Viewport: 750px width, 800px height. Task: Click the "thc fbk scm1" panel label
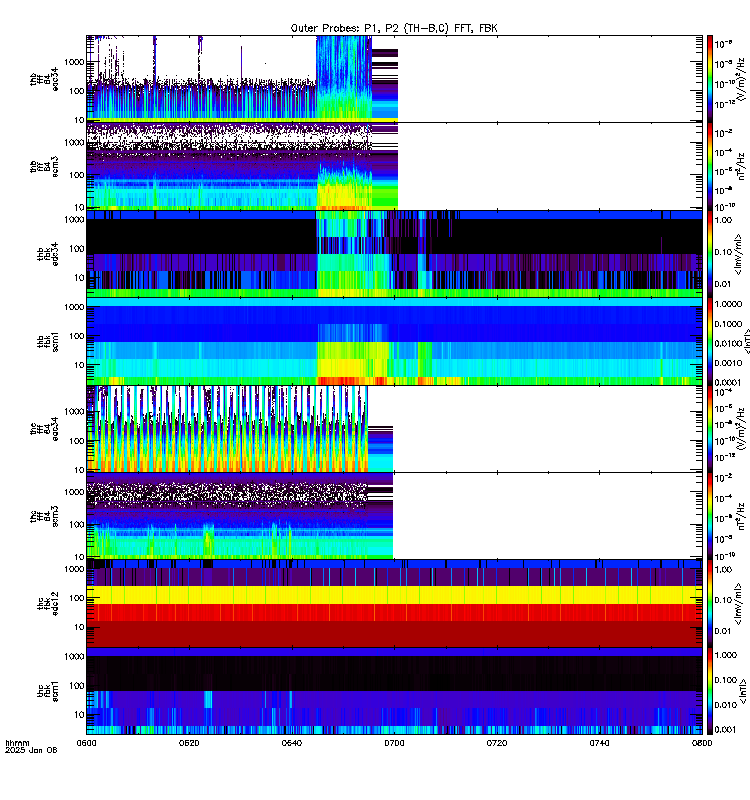click(x=47, y=691)
